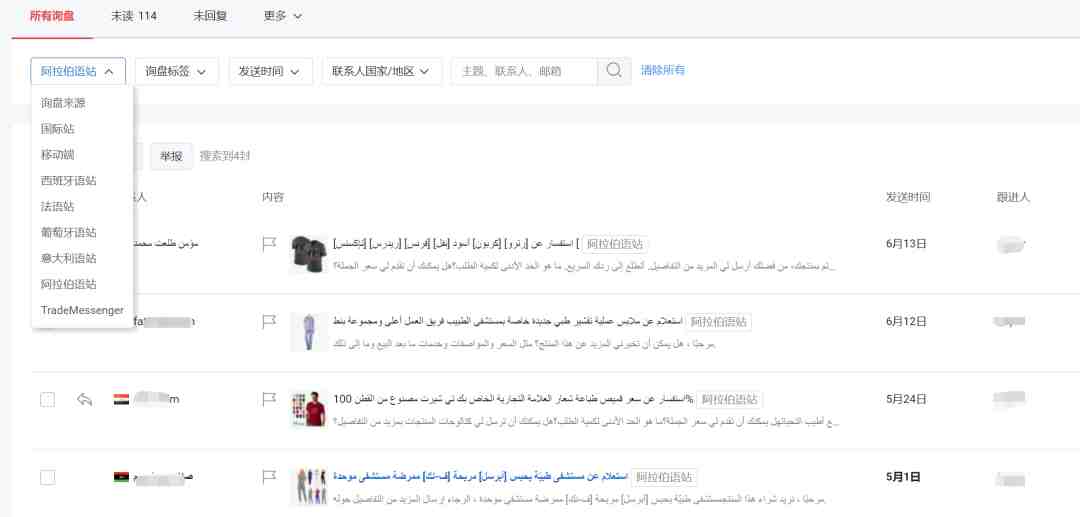Click the search magnifier icon
The image size is (1080, 517).
point(614,71)
